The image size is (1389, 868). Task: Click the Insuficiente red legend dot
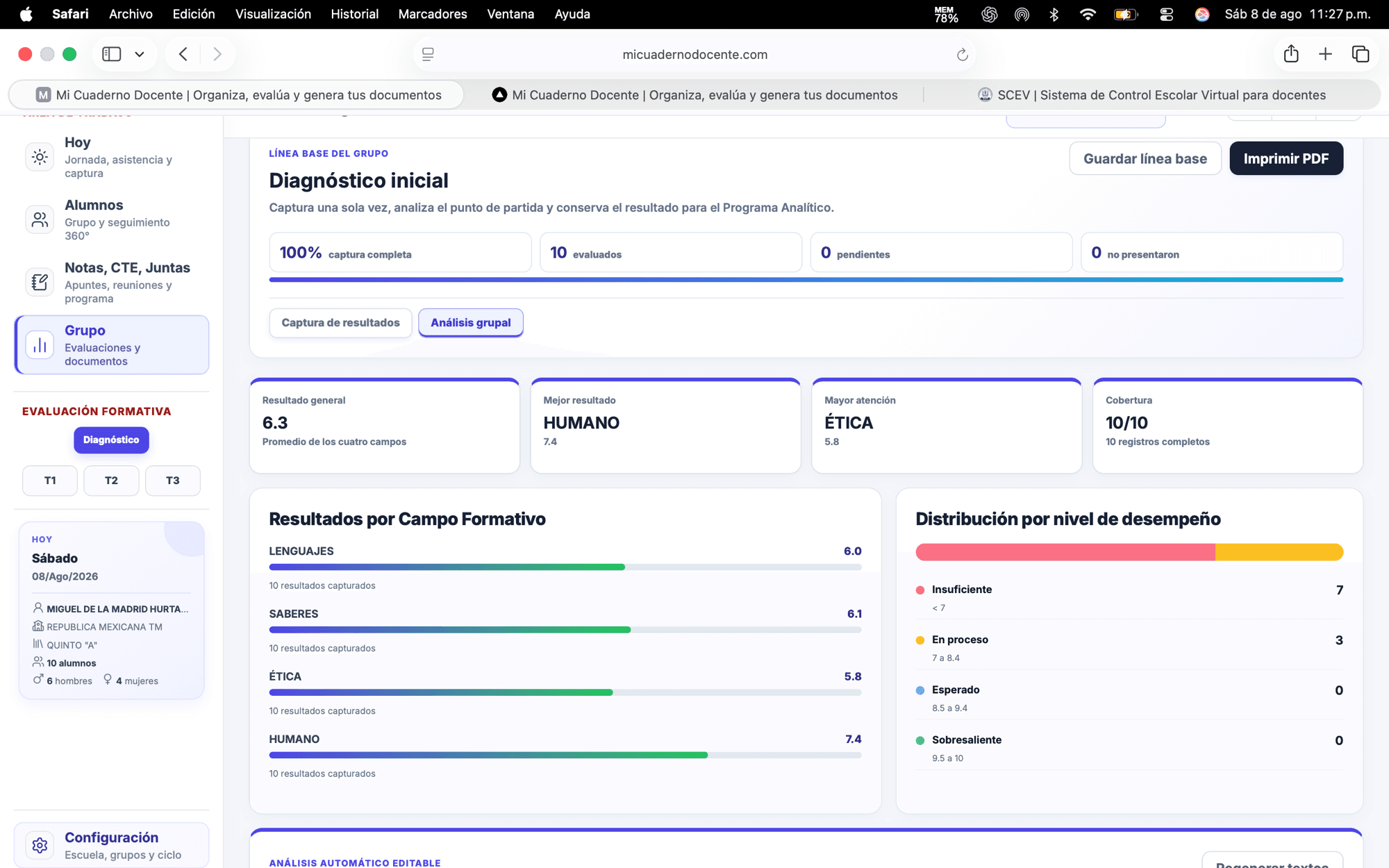tap(920, 590)
